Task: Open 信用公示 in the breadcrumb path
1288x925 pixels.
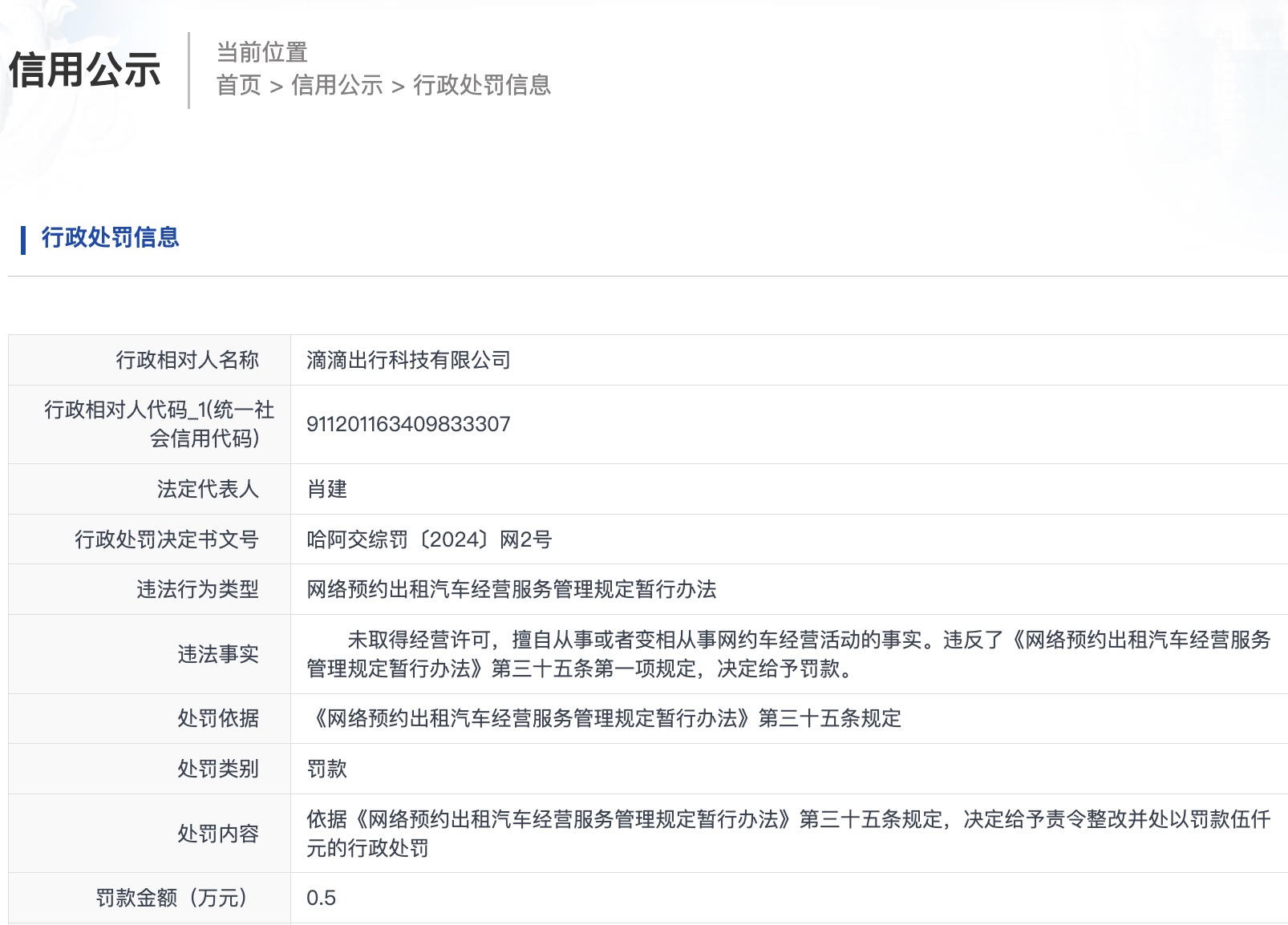Action: pyautogui.click(x=337, y=85)
